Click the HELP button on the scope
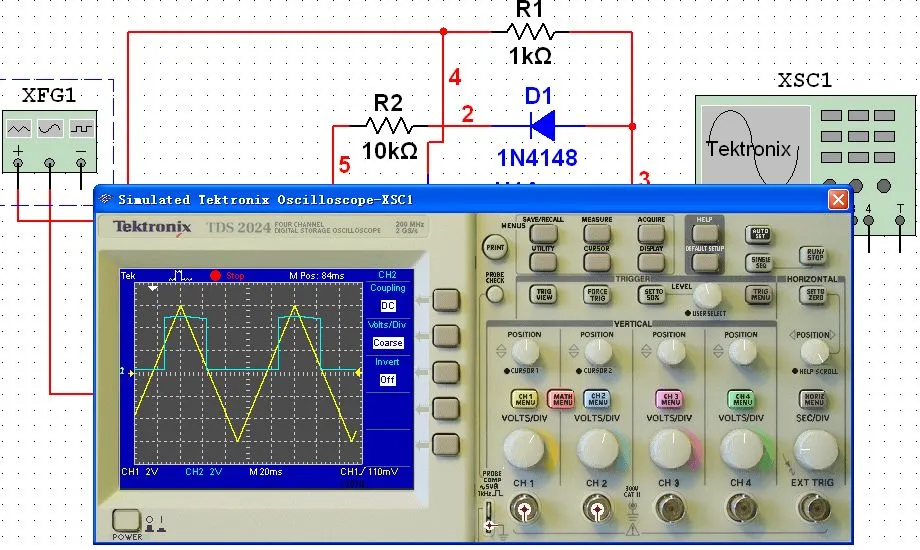The width and height of the screenshot is (920, 550). pos(705,234)
